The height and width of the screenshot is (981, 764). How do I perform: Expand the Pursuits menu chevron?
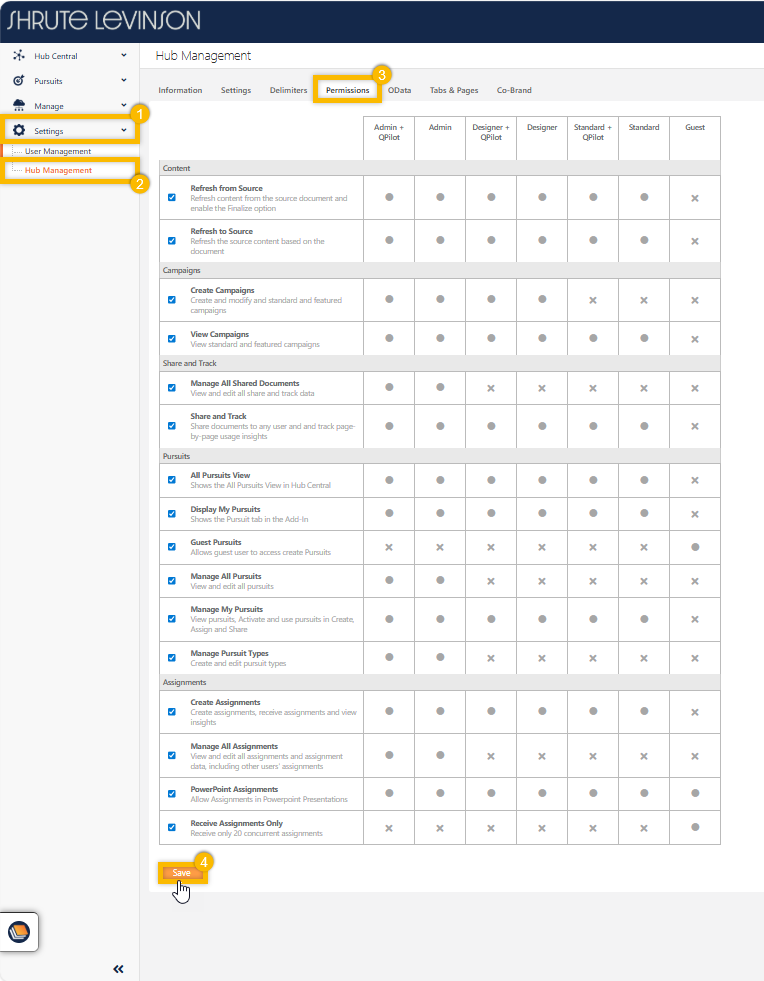[x=124, y=81]
